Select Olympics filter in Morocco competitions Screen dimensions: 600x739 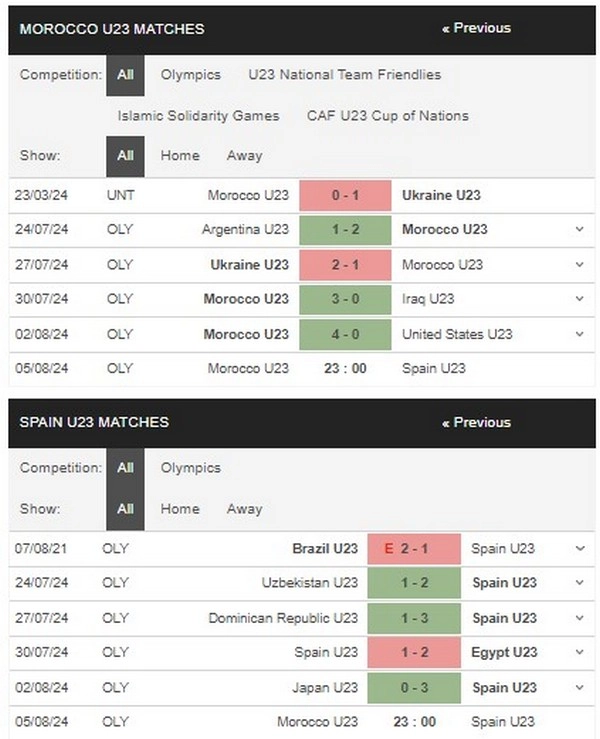(190, 75)
